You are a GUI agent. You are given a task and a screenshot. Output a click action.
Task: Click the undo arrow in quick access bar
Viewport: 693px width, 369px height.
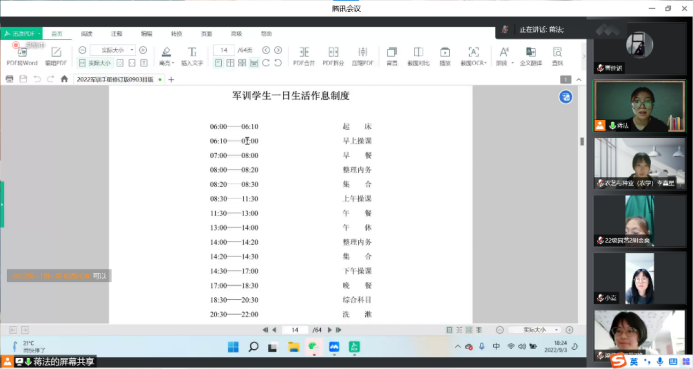click(37, 79)
